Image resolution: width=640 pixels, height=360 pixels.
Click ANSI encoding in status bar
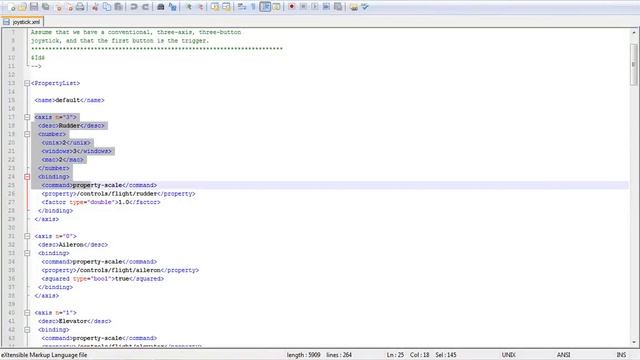[x=563, y=355]
